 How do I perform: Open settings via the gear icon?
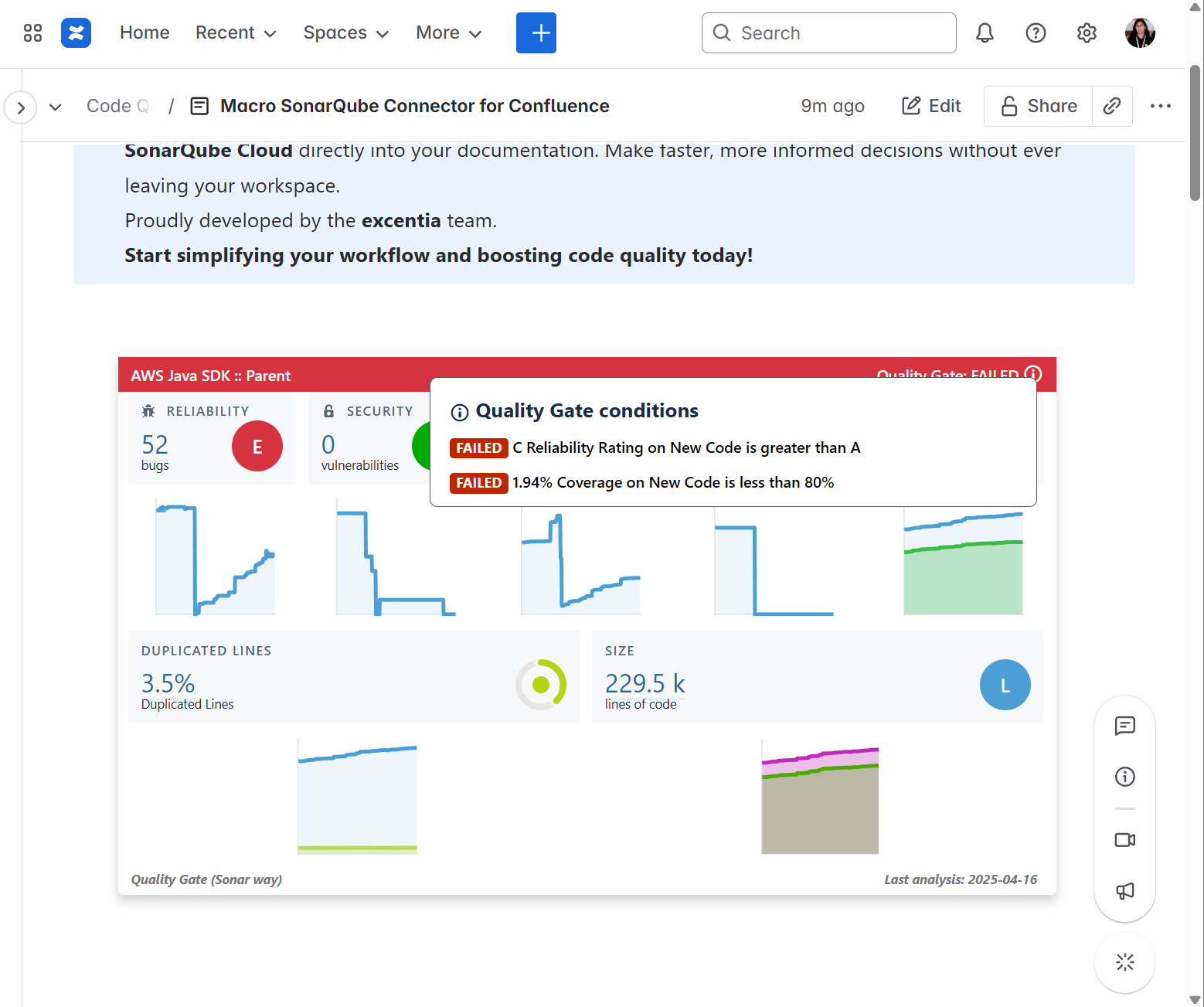tap(1087, 32)
